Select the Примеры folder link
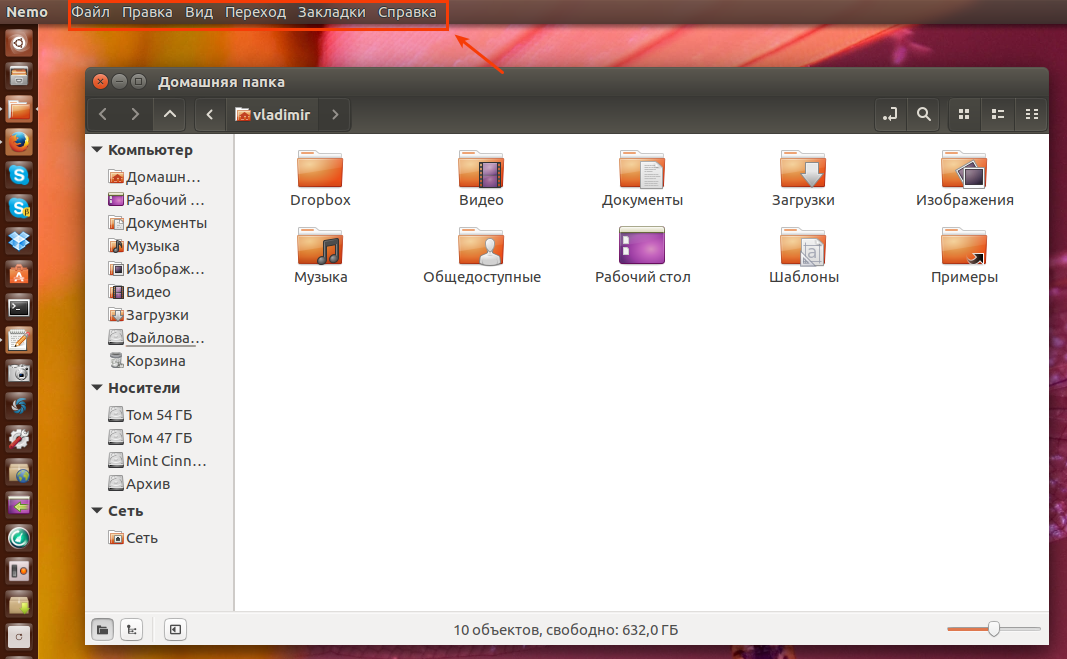The width and height of the screenshot is (1067, 659). 964,255
